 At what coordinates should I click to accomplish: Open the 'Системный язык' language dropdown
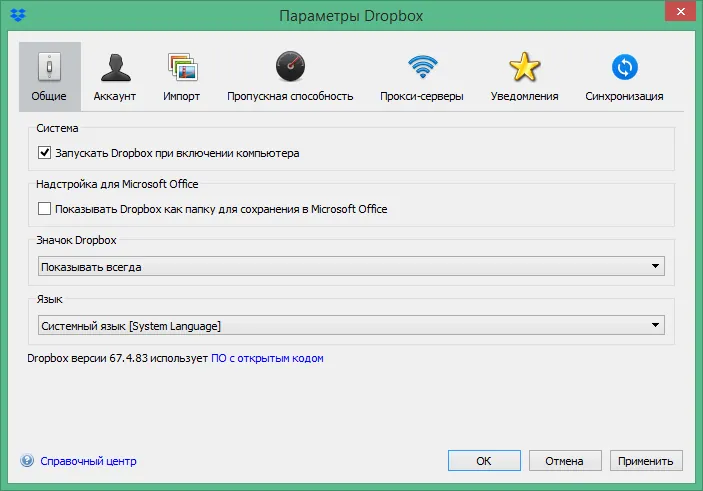point(351,325)
